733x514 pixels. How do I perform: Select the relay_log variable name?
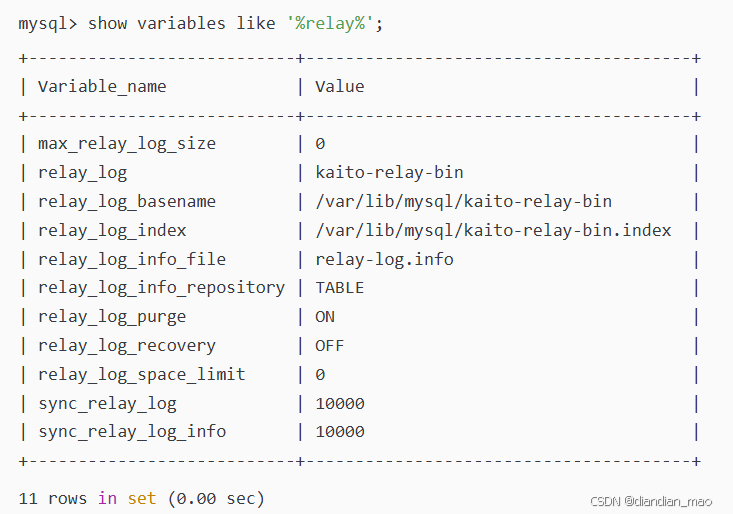click(x=82, y=173)
